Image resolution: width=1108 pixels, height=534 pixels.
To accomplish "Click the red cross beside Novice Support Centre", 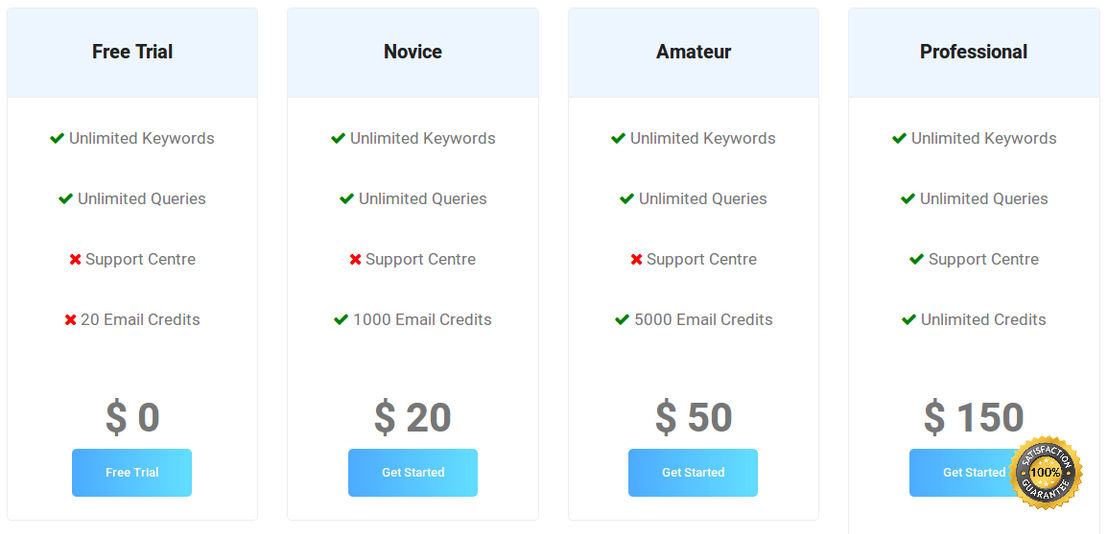I will (355, 260).
